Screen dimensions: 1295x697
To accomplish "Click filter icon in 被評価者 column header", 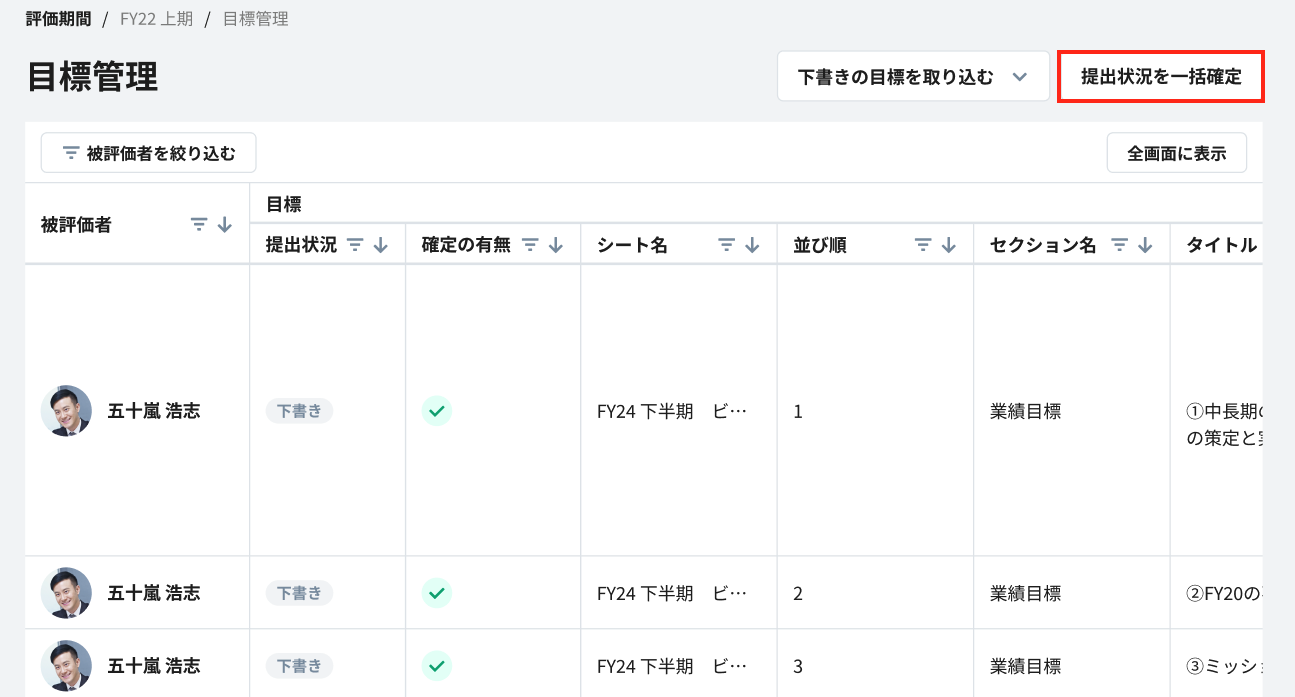I will coord(199,225).
